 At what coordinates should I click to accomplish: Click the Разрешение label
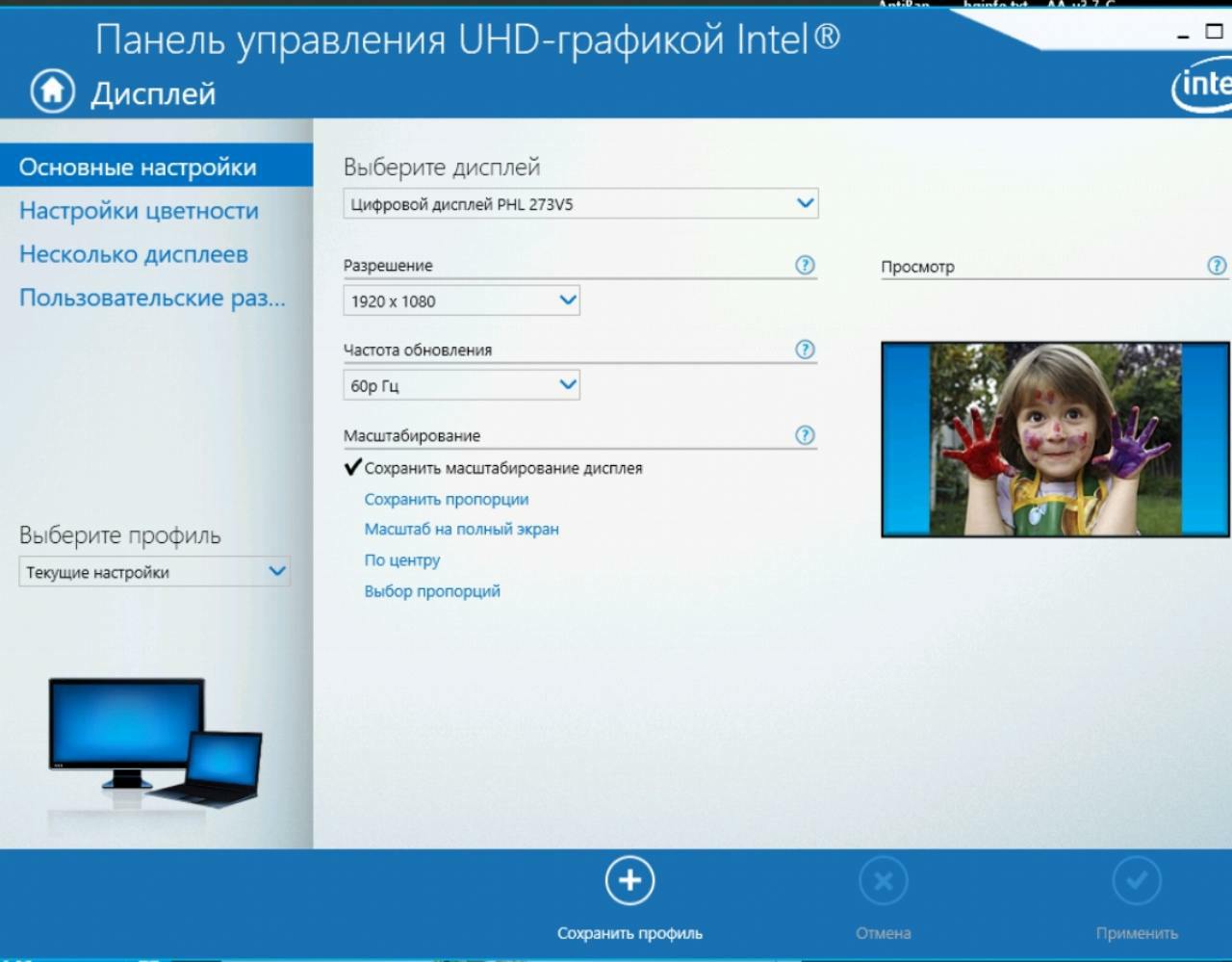click(388, 265)
